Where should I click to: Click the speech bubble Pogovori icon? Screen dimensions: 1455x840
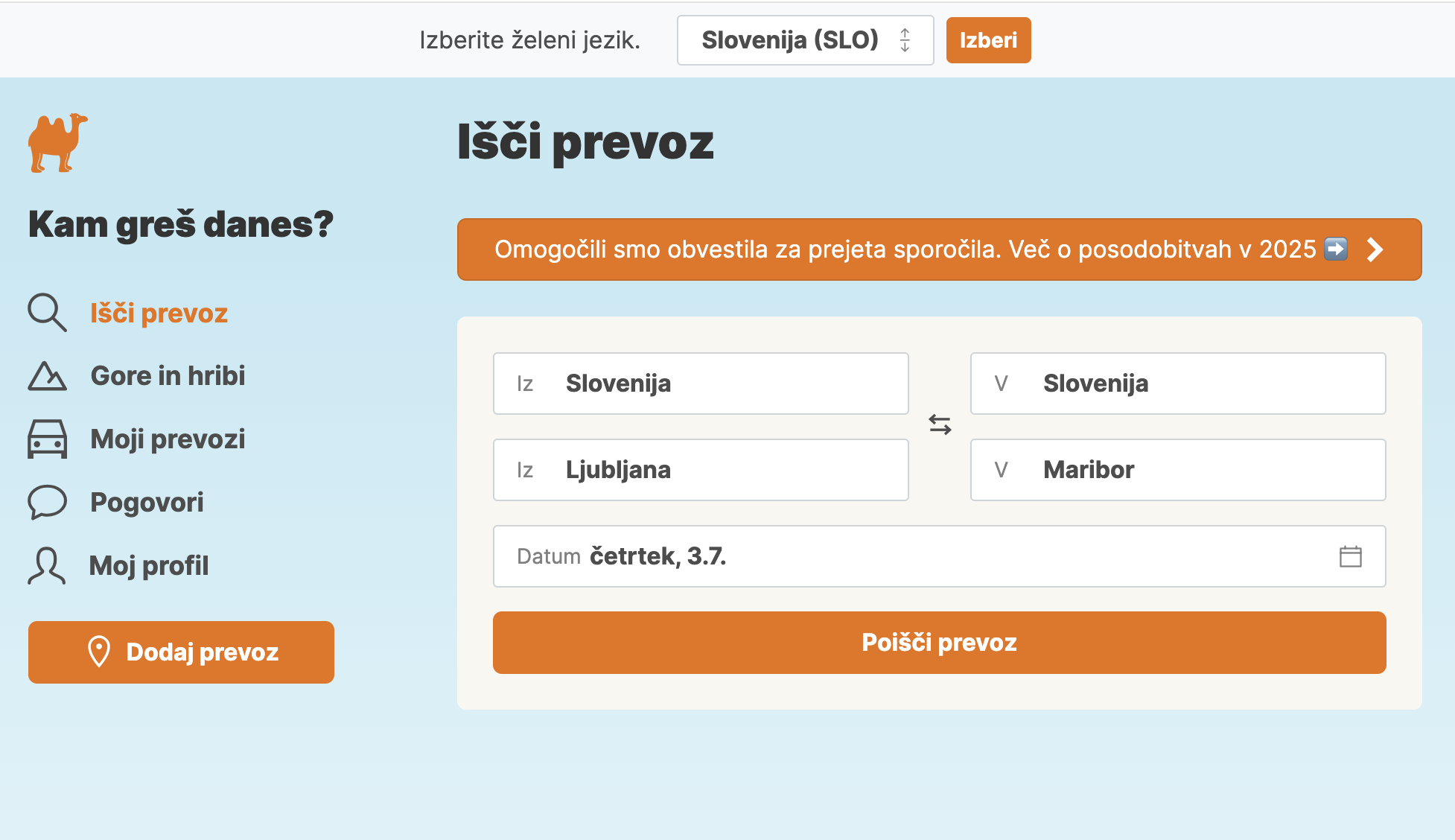coord(47,502)
